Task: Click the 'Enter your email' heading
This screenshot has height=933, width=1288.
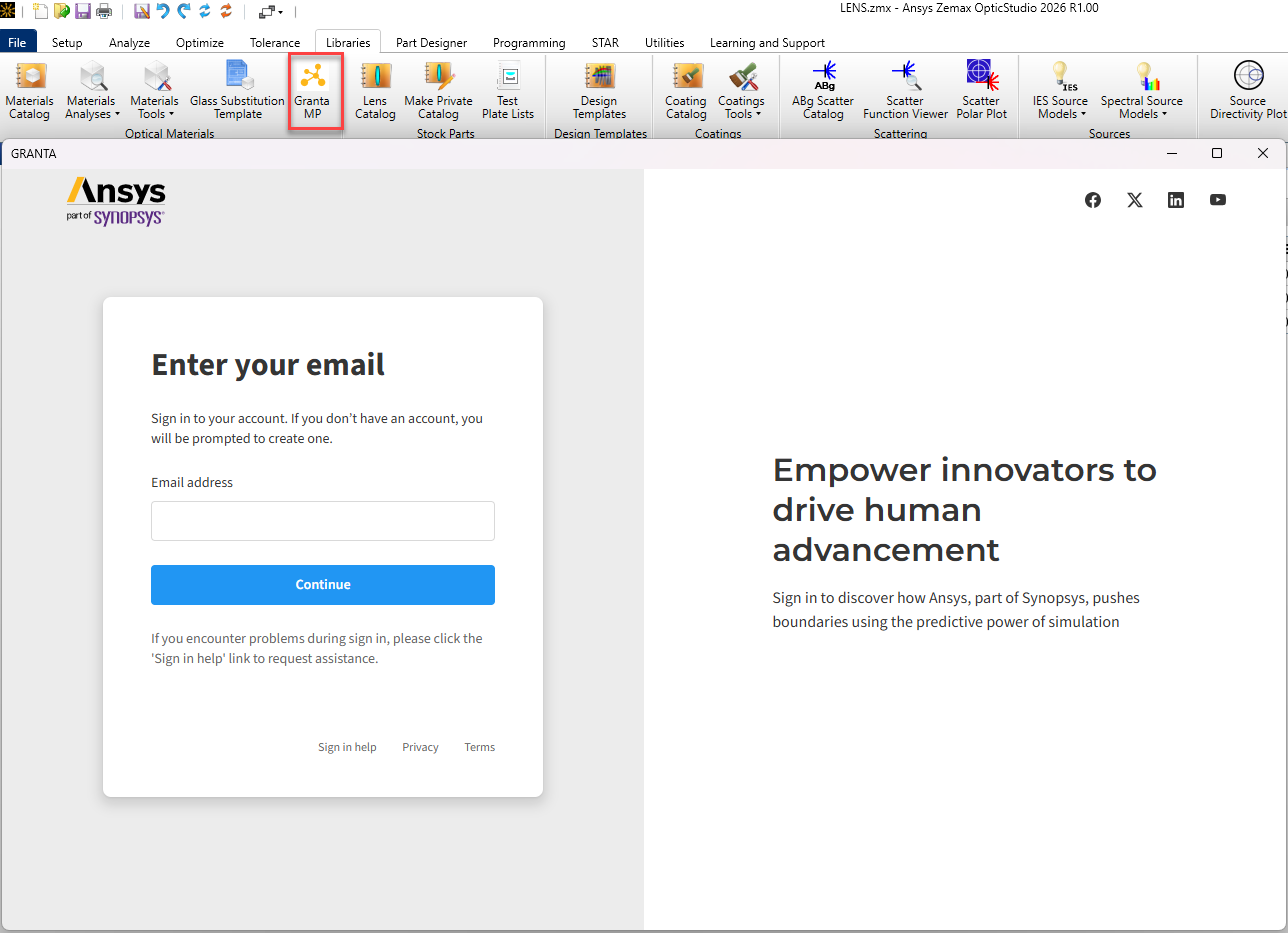Action: coord(268,365)
